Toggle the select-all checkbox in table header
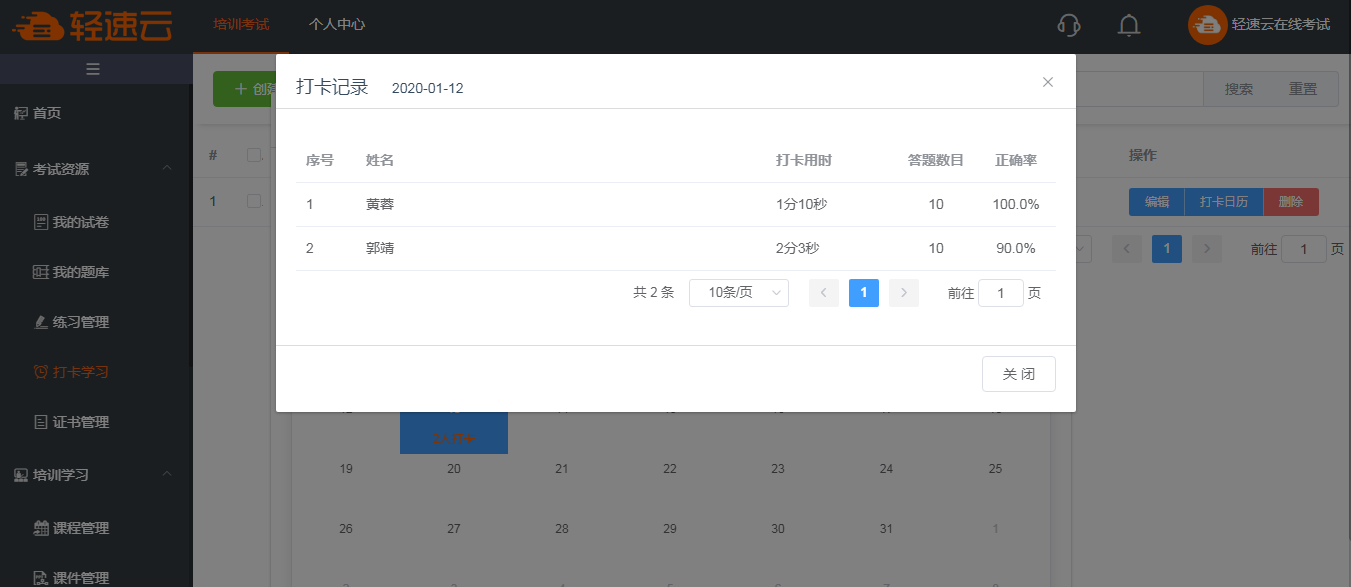The height and width of the screenshot is (587, 1351). (254, 155)
